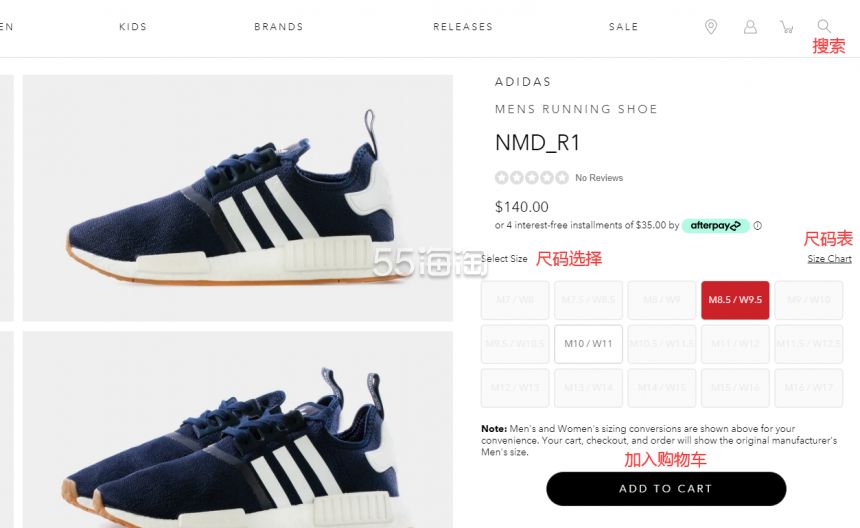Image resolution: width=860 pixels, height=528 pixels.
Task: View the shopping cart icon
Action: 787,26
